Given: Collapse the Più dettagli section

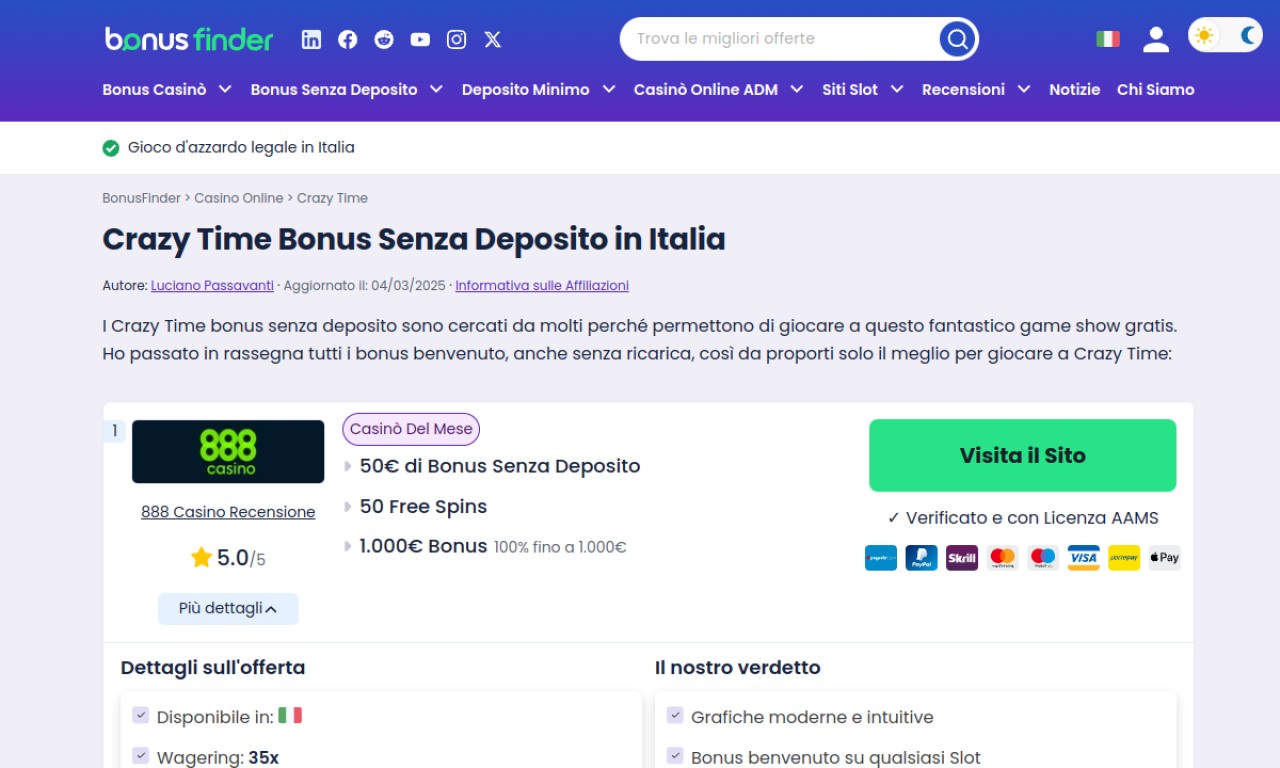Looking at the screenshot, I should pos(228,608).
